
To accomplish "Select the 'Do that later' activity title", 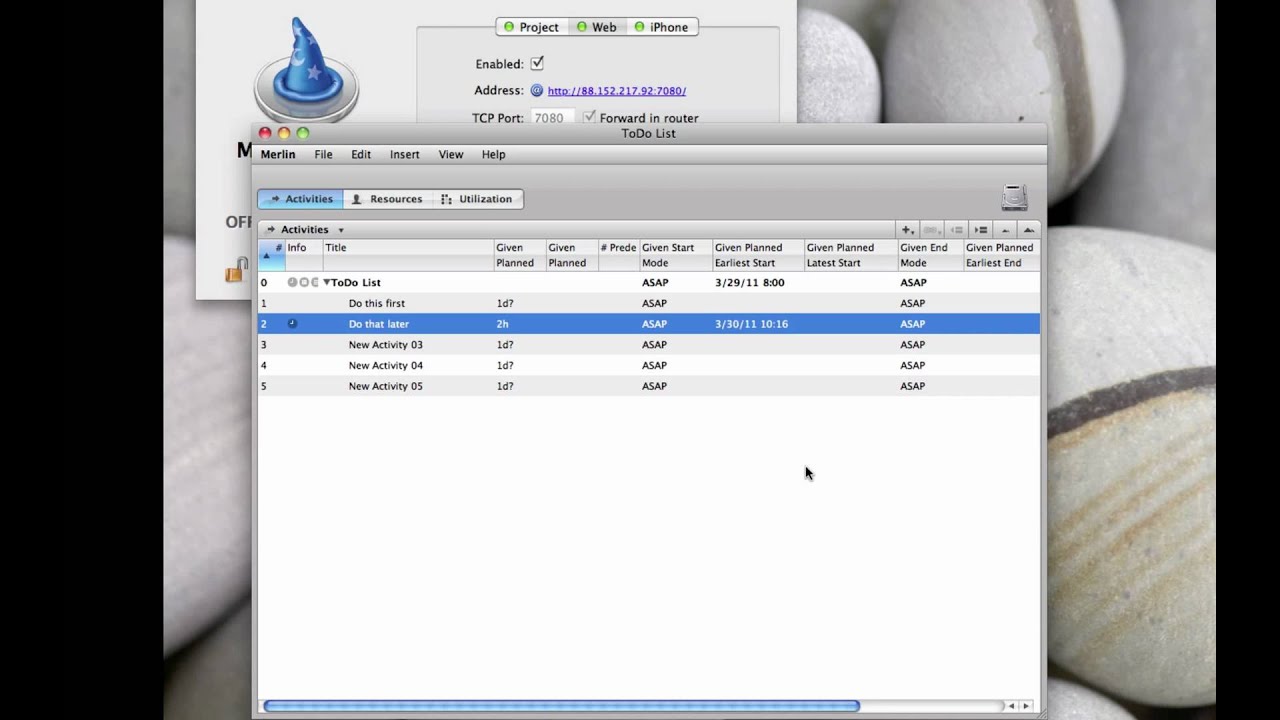I will pos(378,324).
